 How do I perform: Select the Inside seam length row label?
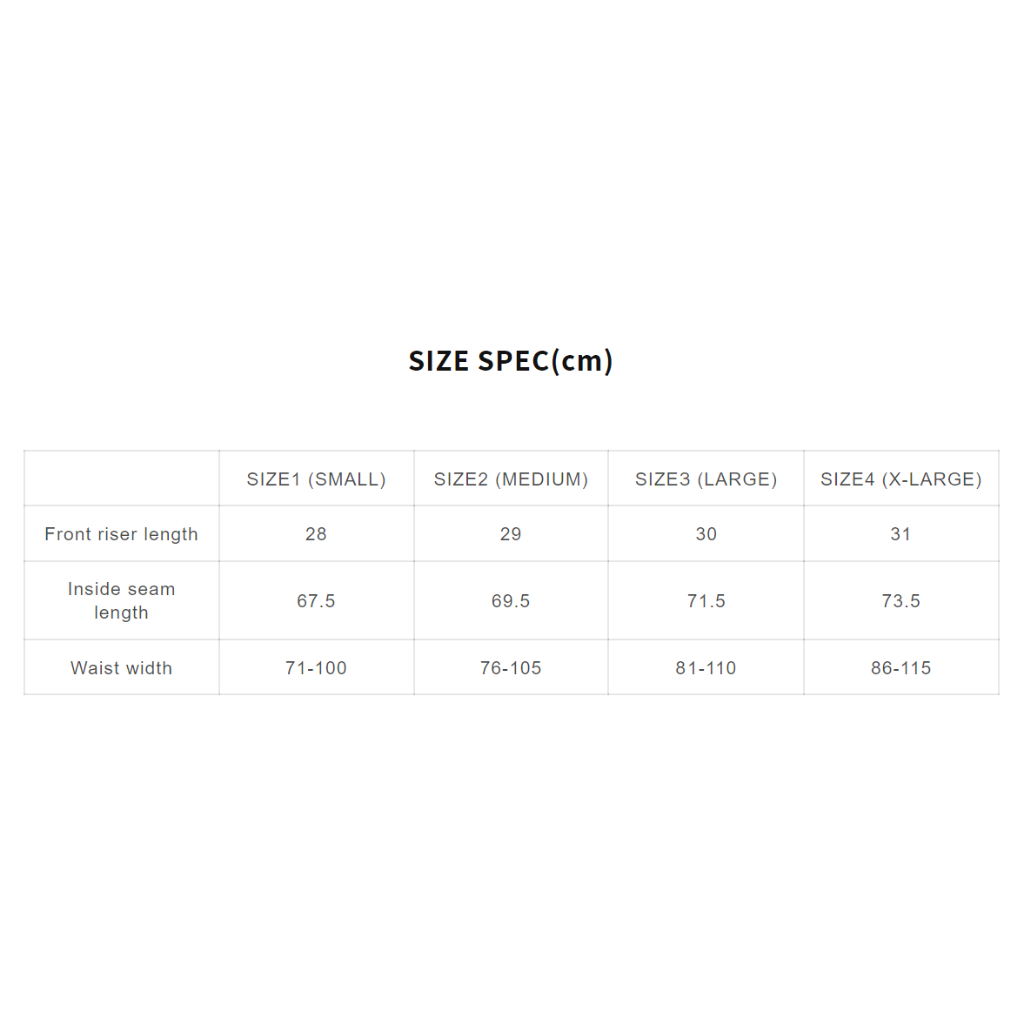[121, 601]
